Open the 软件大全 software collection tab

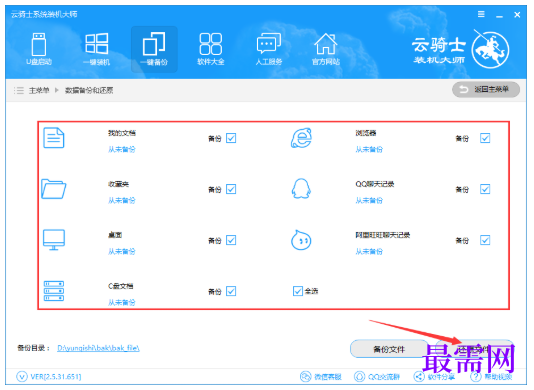211,49
